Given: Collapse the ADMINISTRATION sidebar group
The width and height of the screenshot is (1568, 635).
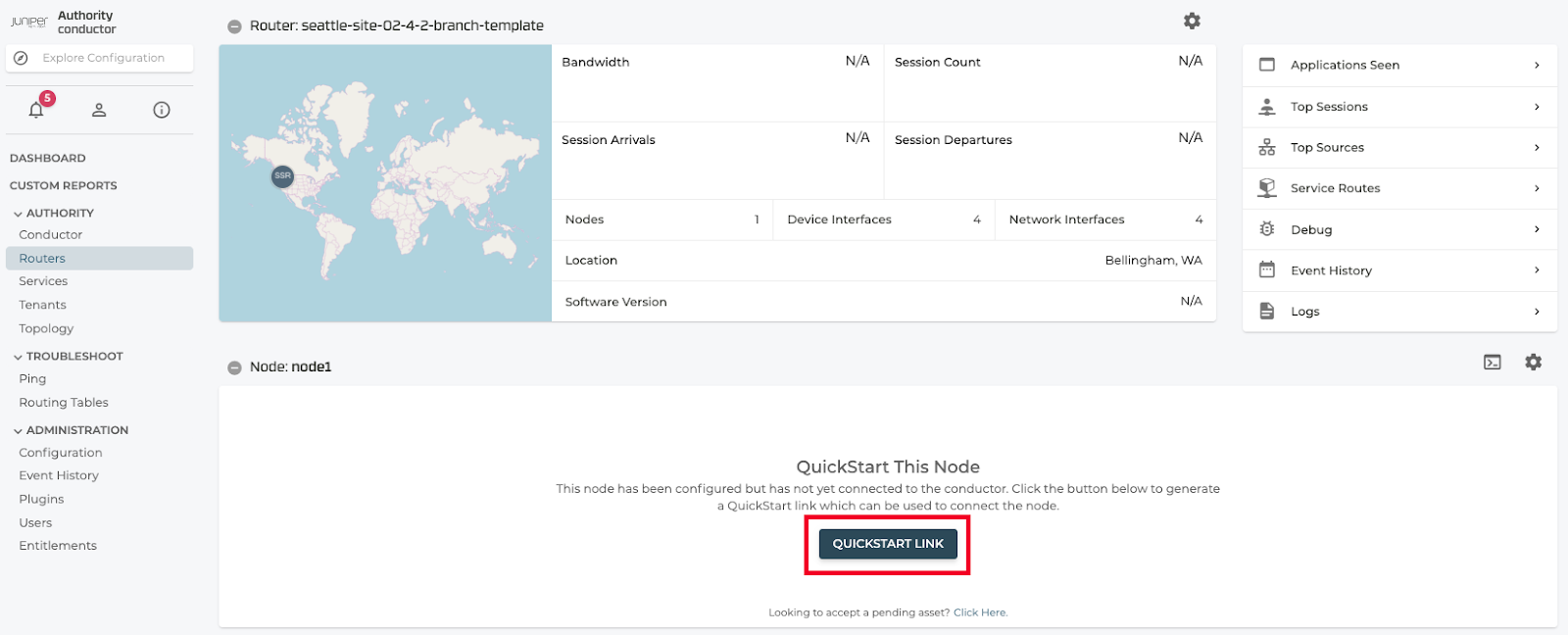Looking at the screenshot, I should 18,431.
